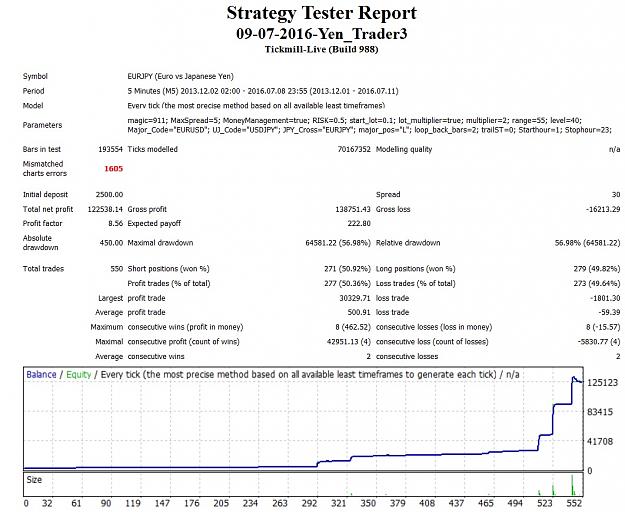Select relative drawdown 56.98% (64581.22)

click(x=588, y=243)
